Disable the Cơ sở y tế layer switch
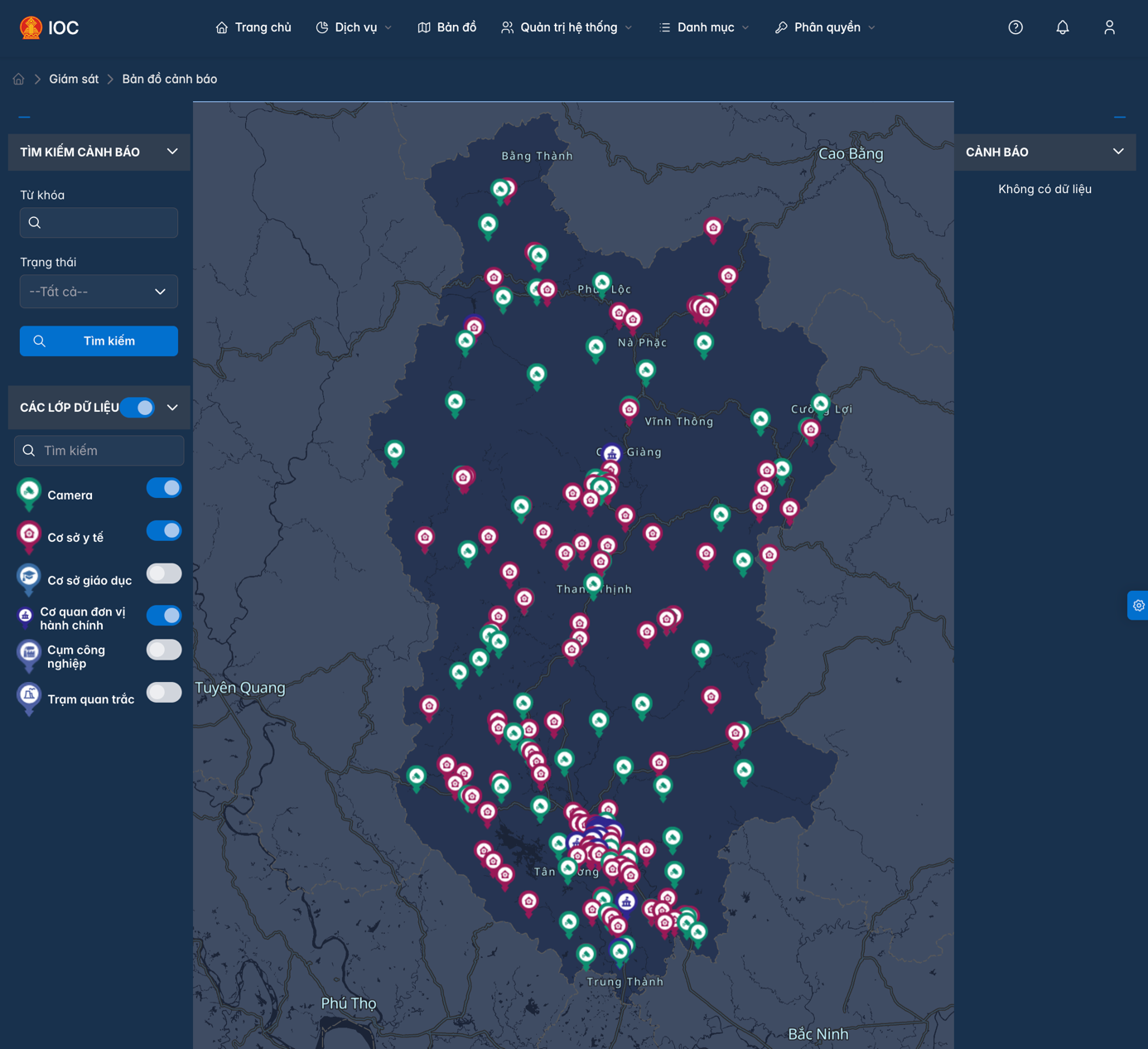Image resolution: width=1148 pixels, height=1049 pixels. click(x=164, y=530)
